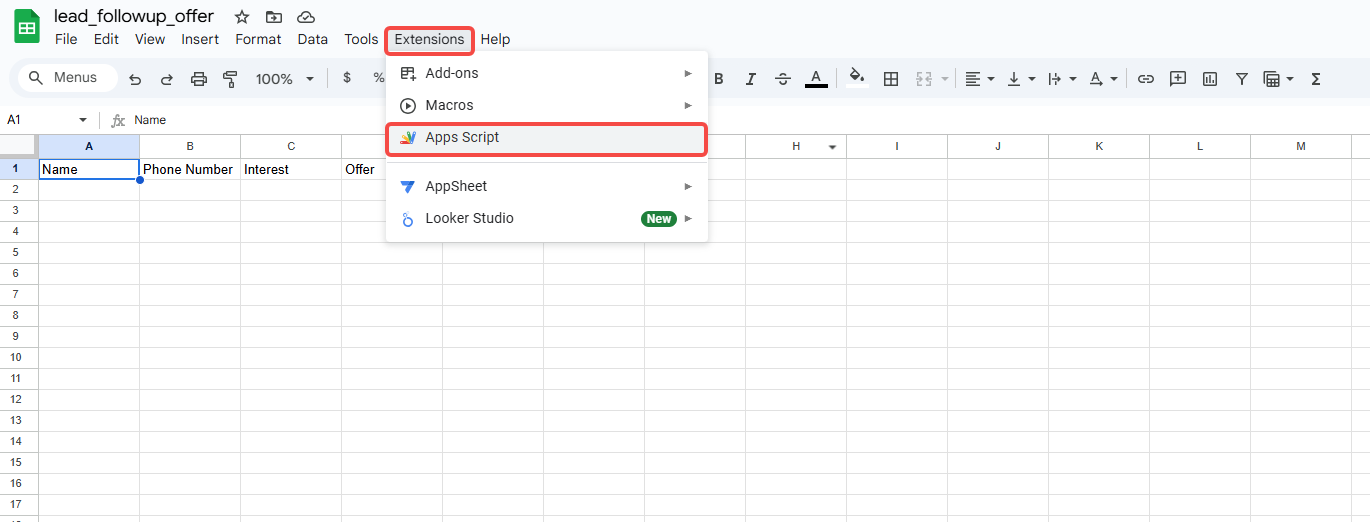The width and height of the screenshot is (1370, 522).
Task: Click the name box showing A1
Action: tap(40, 120)
